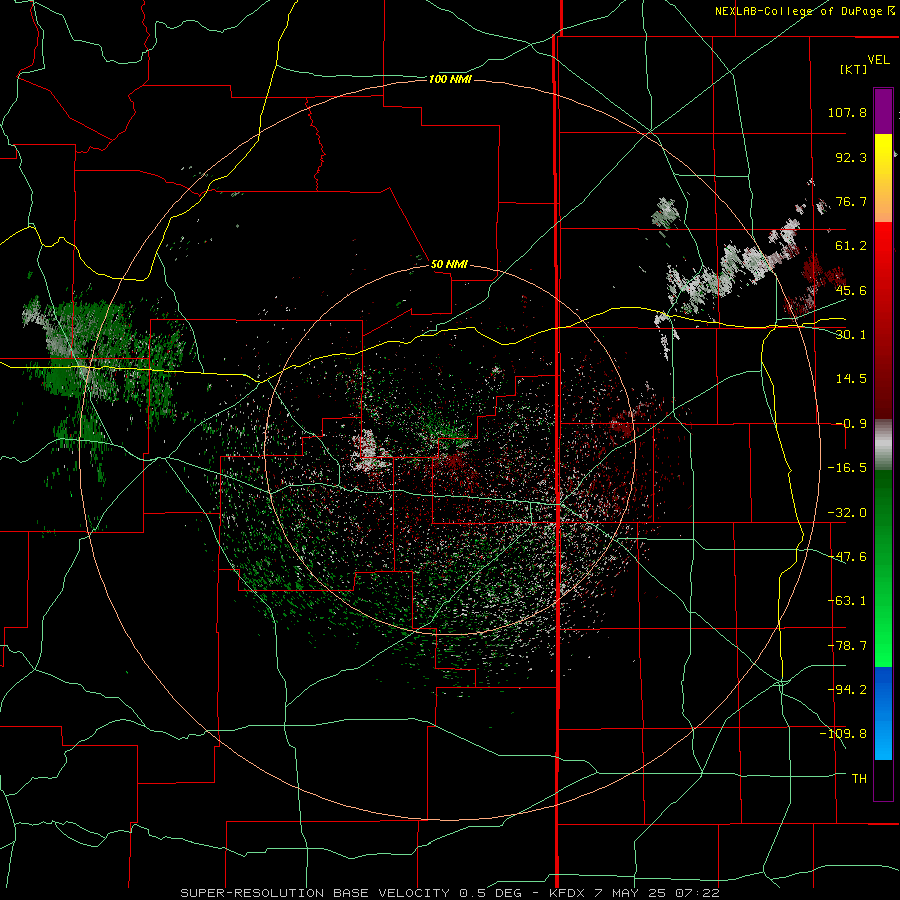Click the [KT] units label

coord(853,69)
